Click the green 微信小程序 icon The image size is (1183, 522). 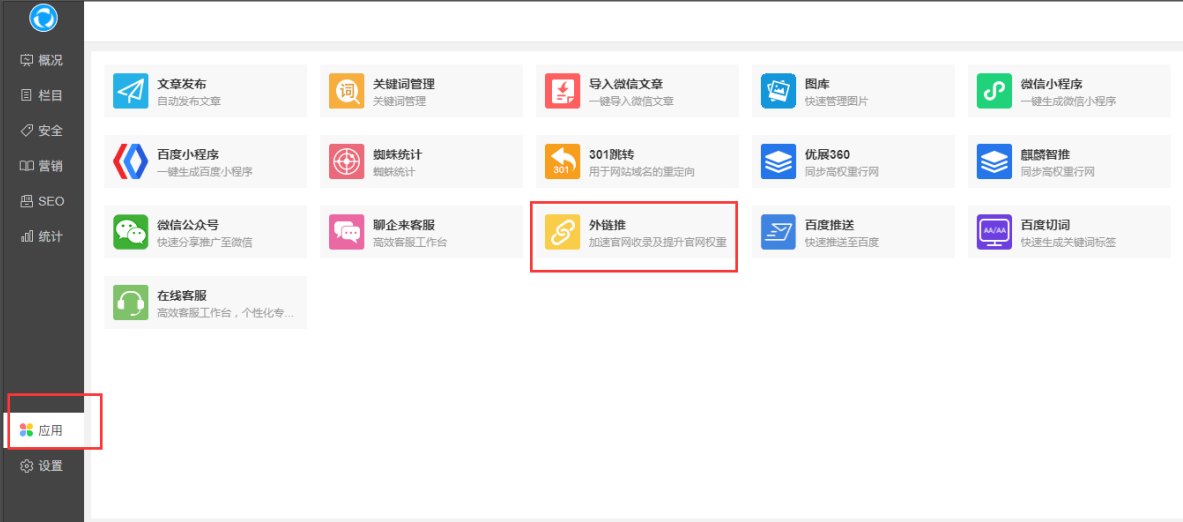pyautogui.click(x=994, y=91)
